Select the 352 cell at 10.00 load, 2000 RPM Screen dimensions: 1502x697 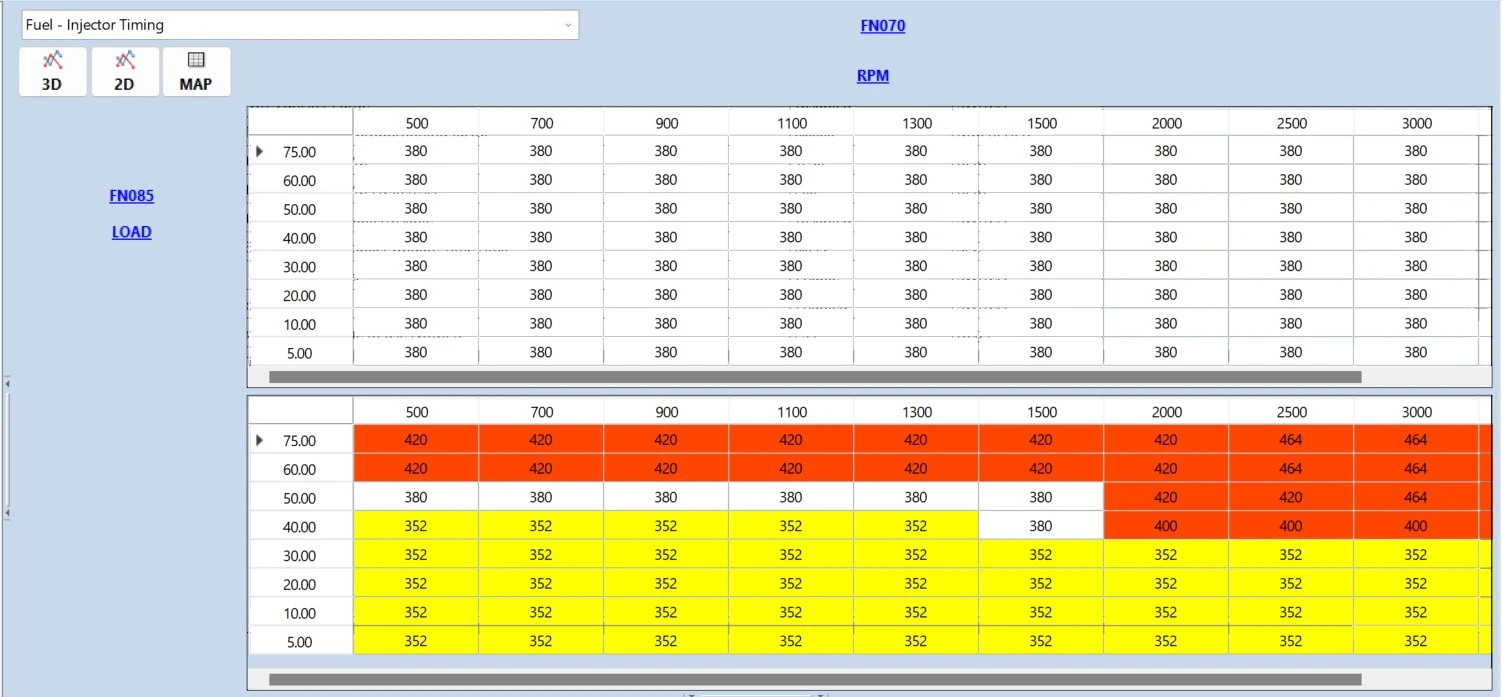[x=1166, y=612]
